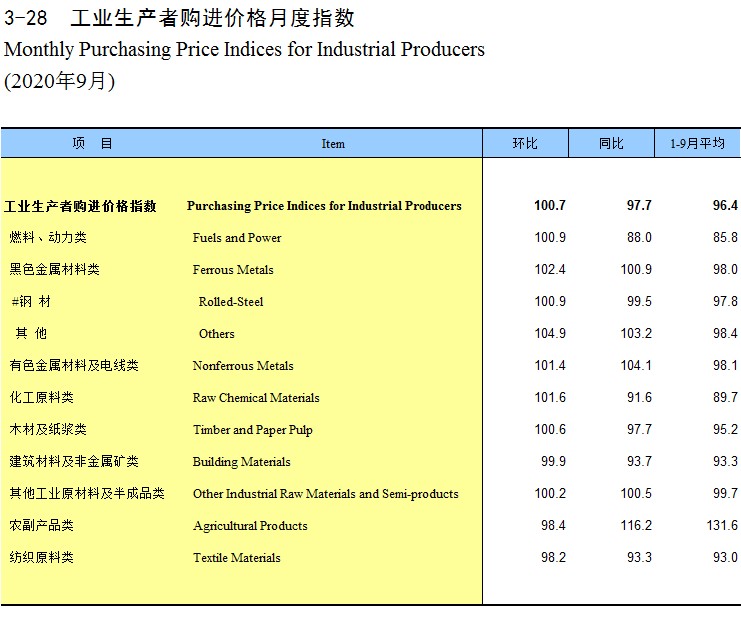Select the title 工业生产者购进价格月度指数
This screenshot has height=638, width=741.
(x=212, y=18)
